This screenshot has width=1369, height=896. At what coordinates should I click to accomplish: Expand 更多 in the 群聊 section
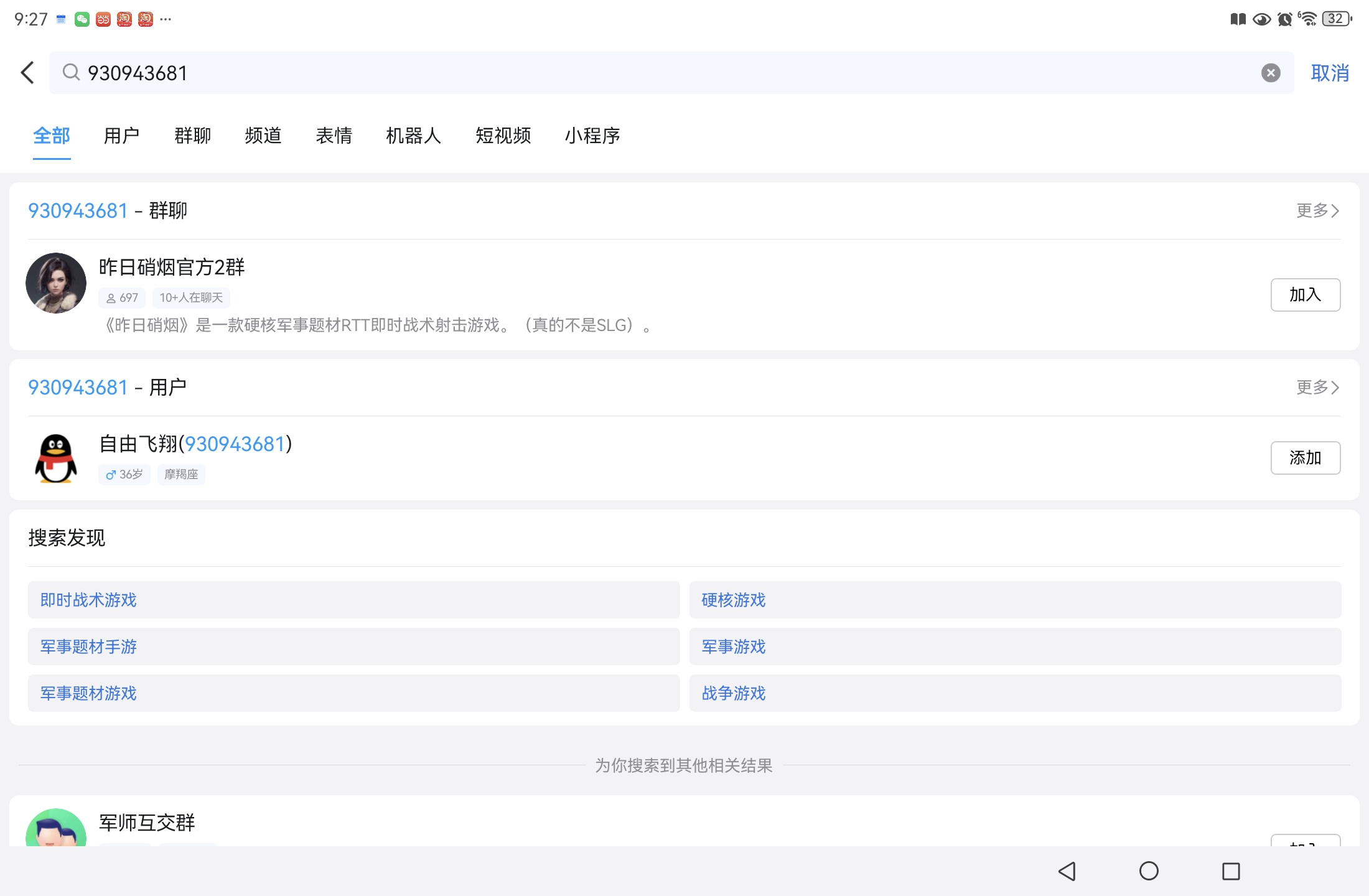[x=1317, y=211]
